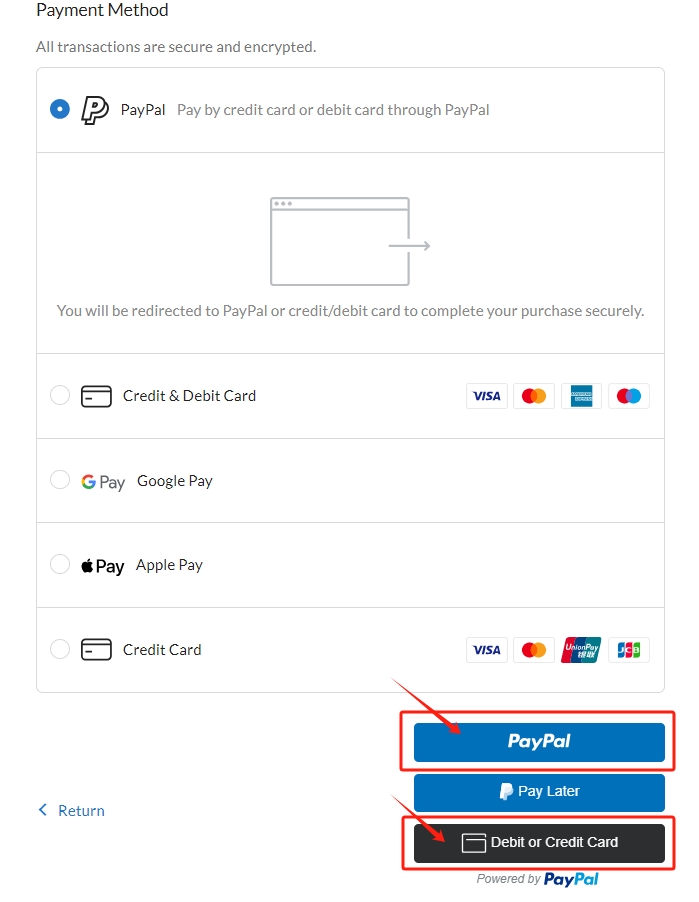
Task: Click the JCB card icon
Action: coord(628,650)
